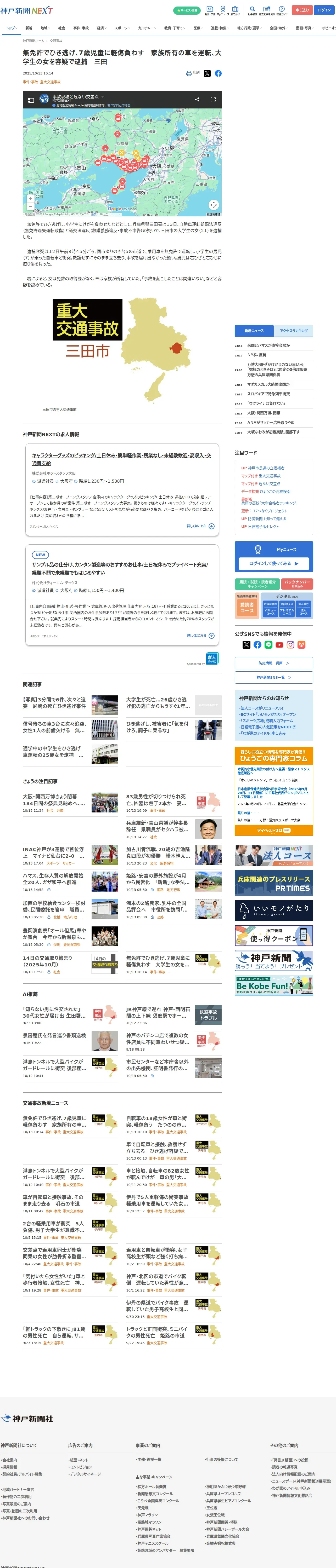Zoom in on the embedded map
The width and height of the screenshot is (336, 1568).
pos(31,198)
